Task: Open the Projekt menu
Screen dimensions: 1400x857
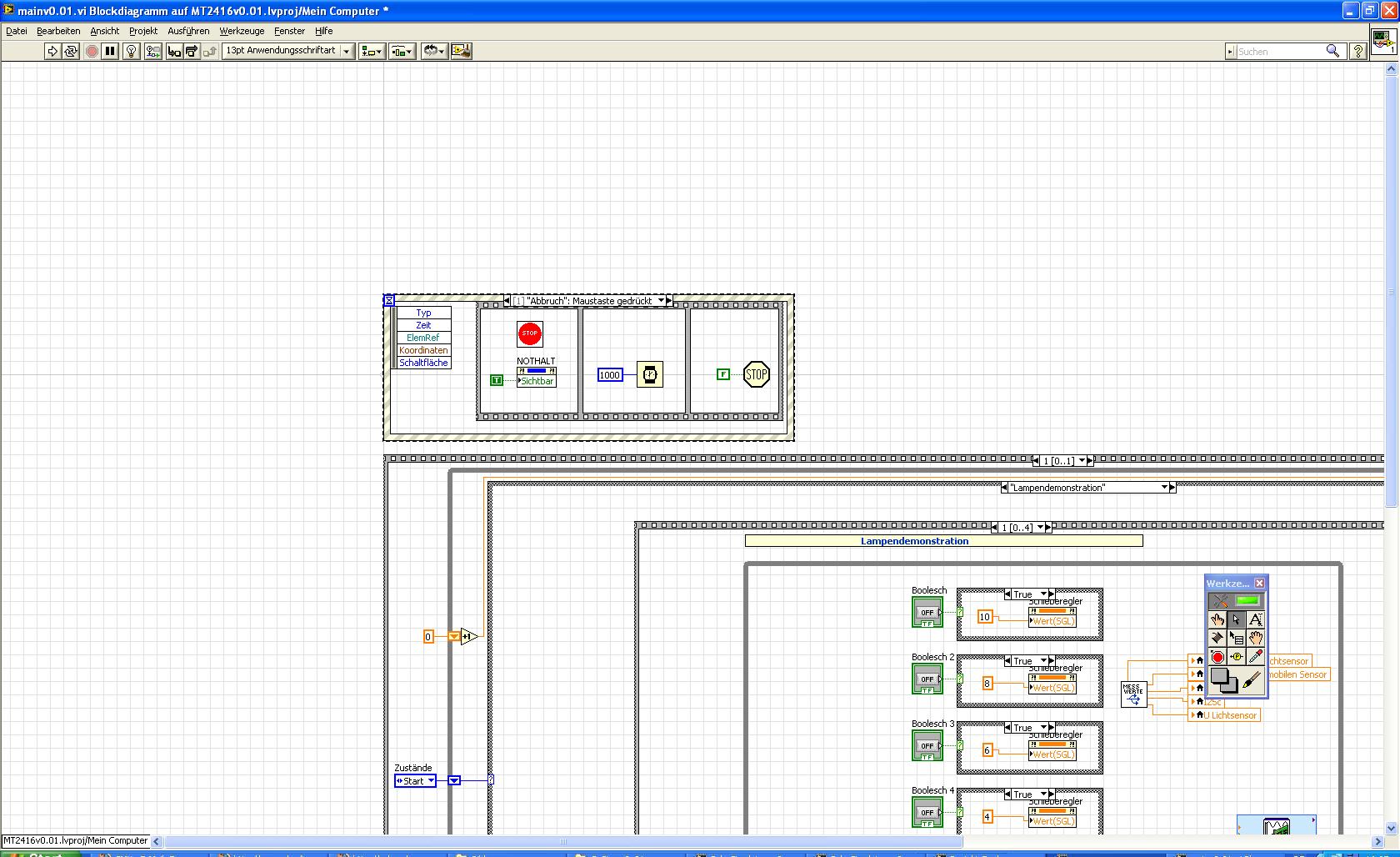Action: [x=143, y=31]
